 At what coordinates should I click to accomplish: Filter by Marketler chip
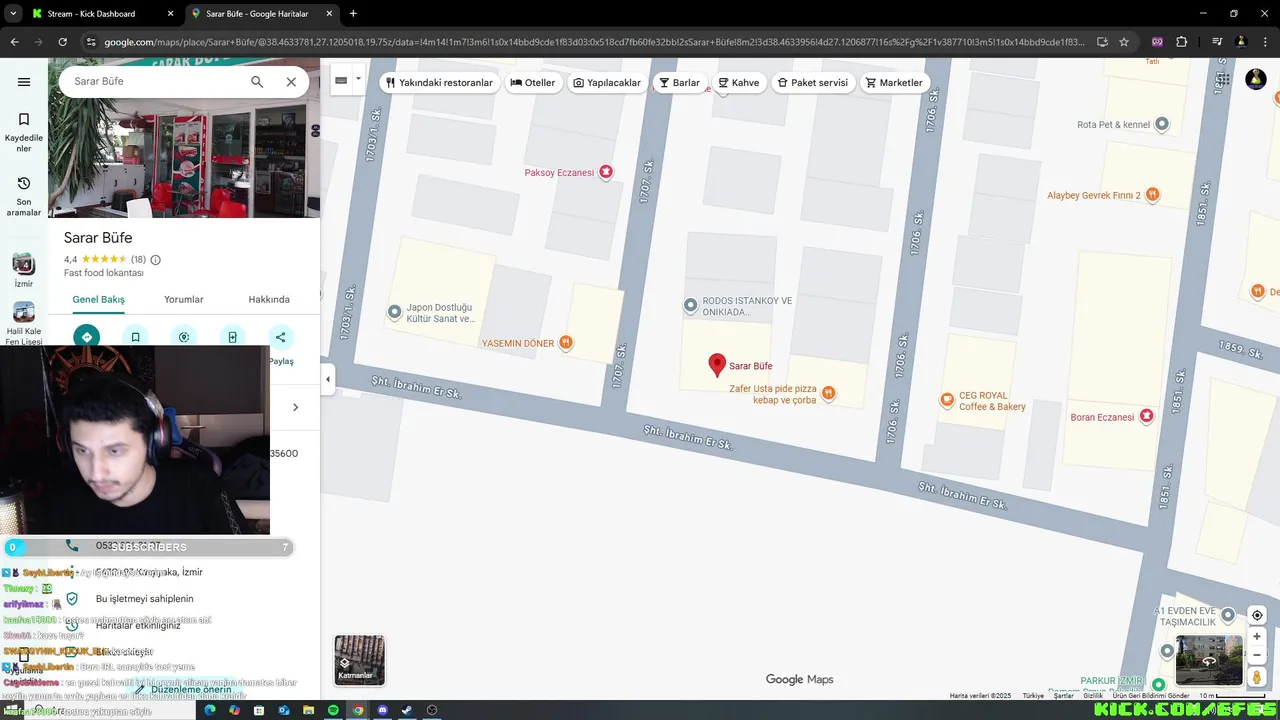[894, 83]
